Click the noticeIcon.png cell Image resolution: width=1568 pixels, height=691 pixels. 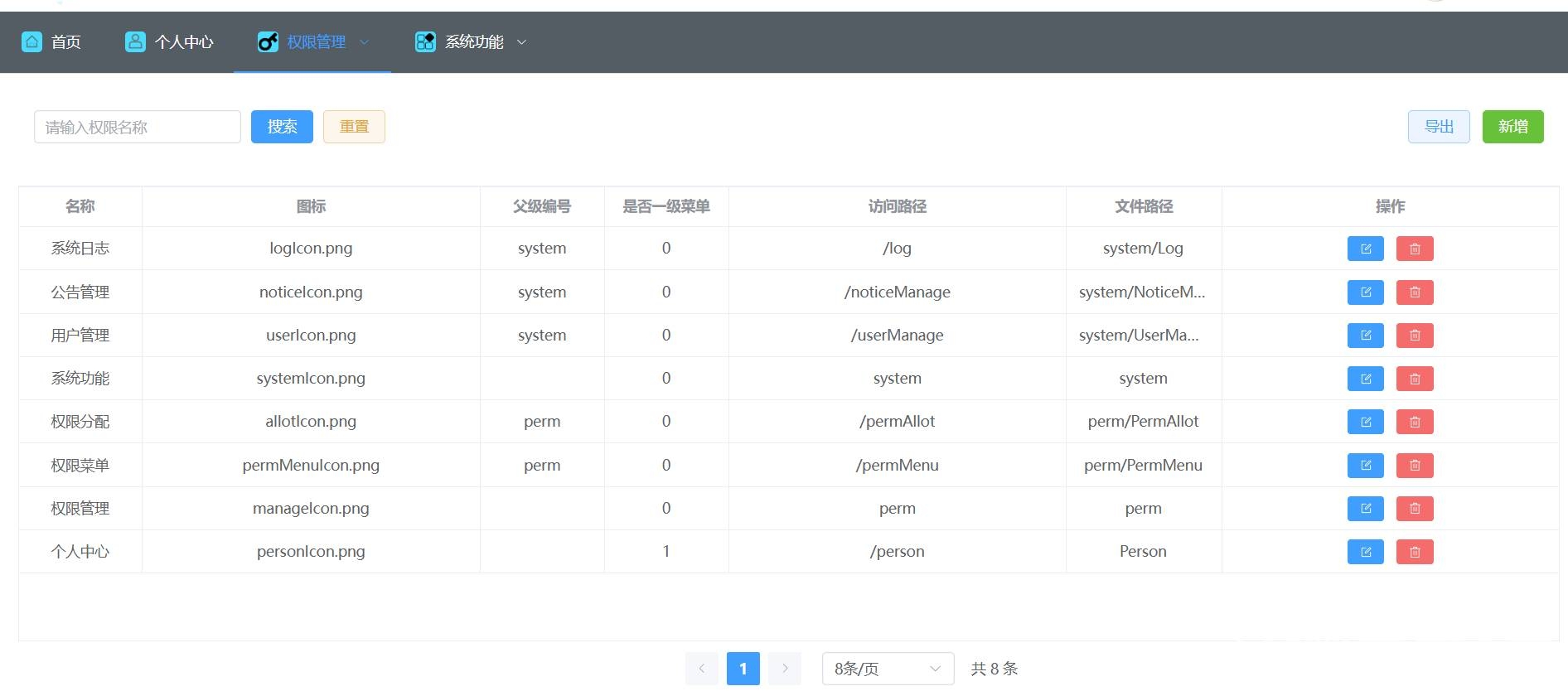click(x=311, y=292)
